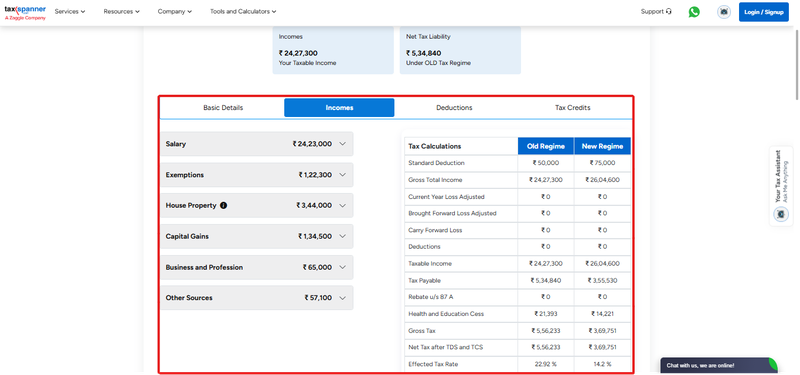The height and width of the screenshot is (375, 800).
Task: Open the Company menu
Action: [x=174, y=11]
